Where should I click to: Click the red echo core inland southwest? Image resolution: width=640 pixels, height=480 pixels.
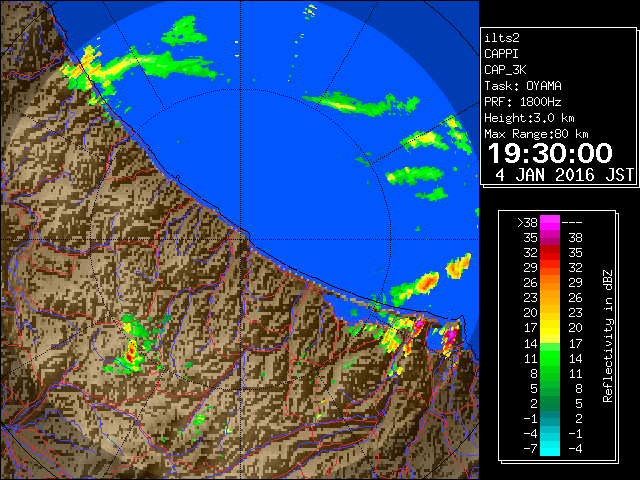click(x=131, y=353)
